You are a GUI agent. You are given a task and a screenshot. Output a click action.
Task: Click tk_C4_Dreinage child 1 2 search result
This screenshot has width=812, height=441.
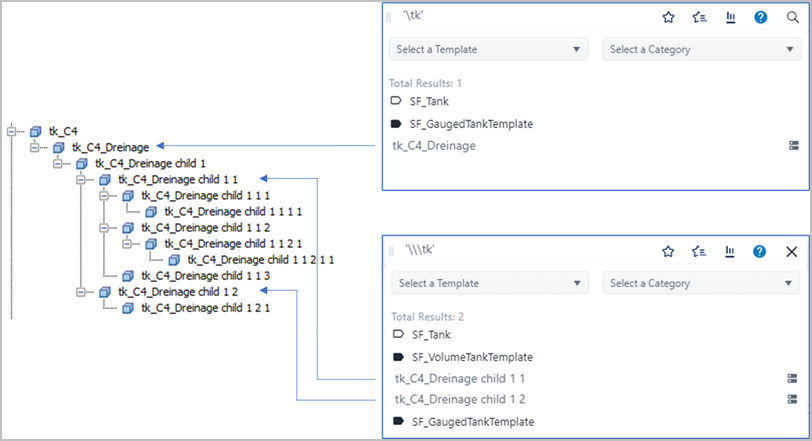click(x=460, y=399)
